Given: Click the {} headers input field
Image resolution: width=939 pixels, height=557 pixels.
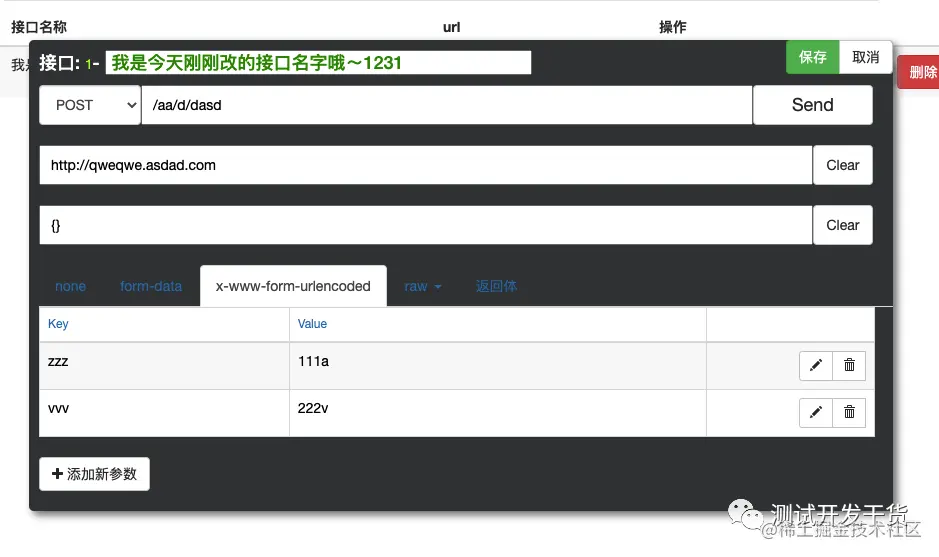Looking at the screenshot, I should [426, 225].
